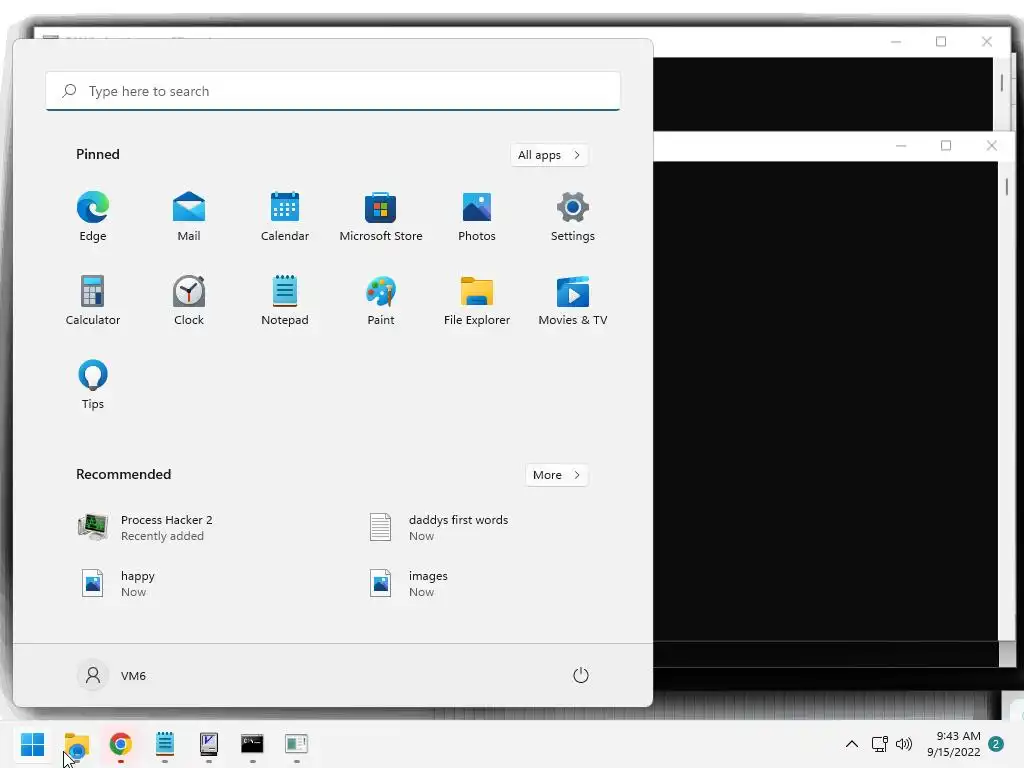Switch to the Command Prompt taskbar icon

(x=252, y=744)
